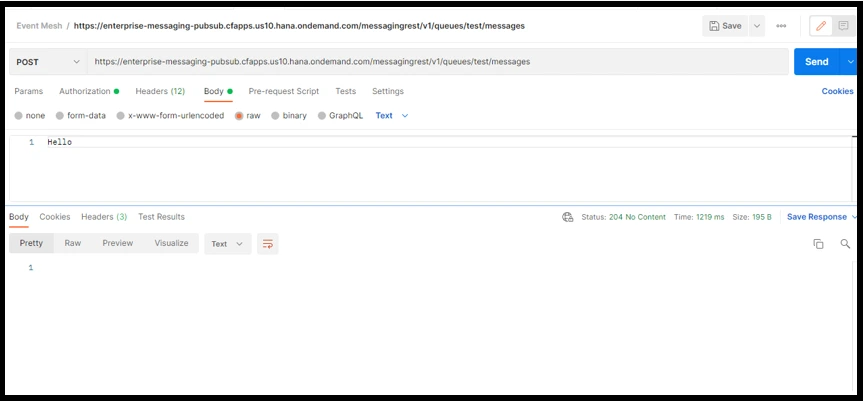863x401 pixels.
Task: Click the wrap lines icon in response
Action: (x=267, y=243)
